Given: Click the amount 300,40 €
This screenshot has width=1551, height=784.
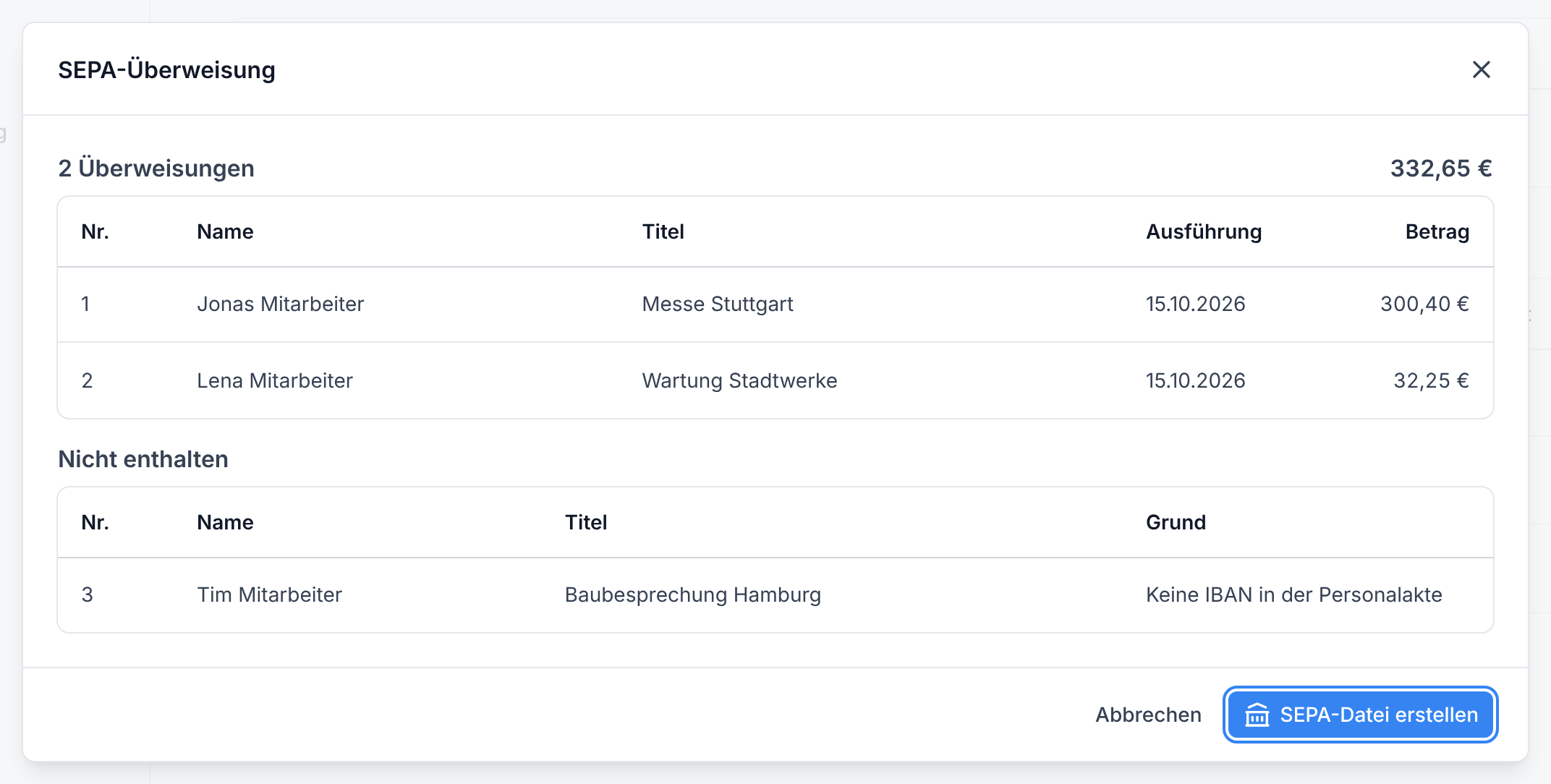Looking at the screenshot, I should click(1424, 304).
